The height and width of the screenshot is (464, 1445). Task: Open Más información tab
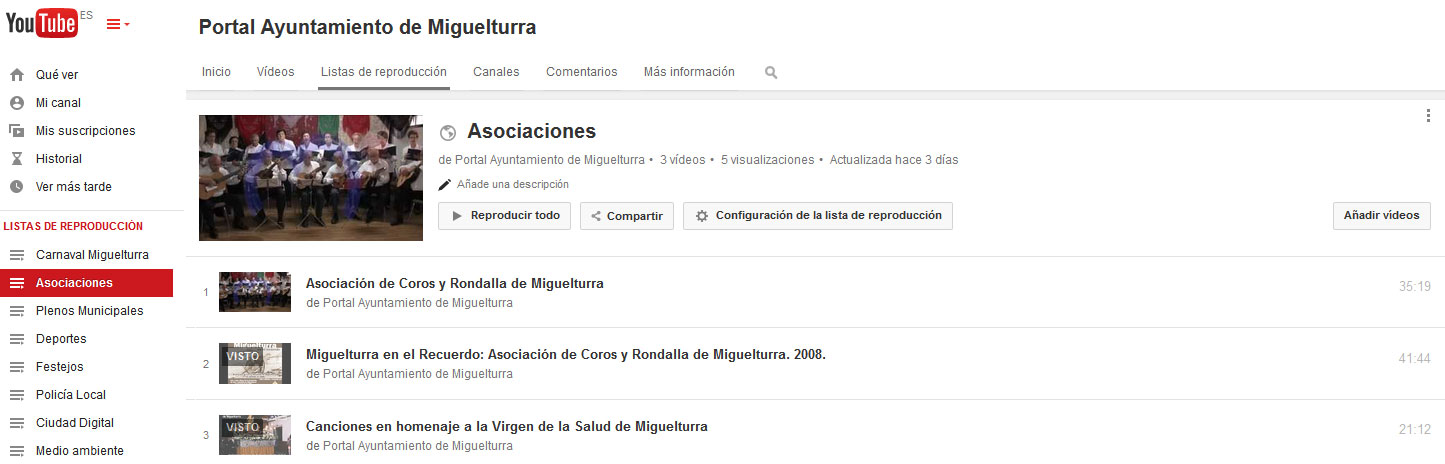tap(689, 72)
